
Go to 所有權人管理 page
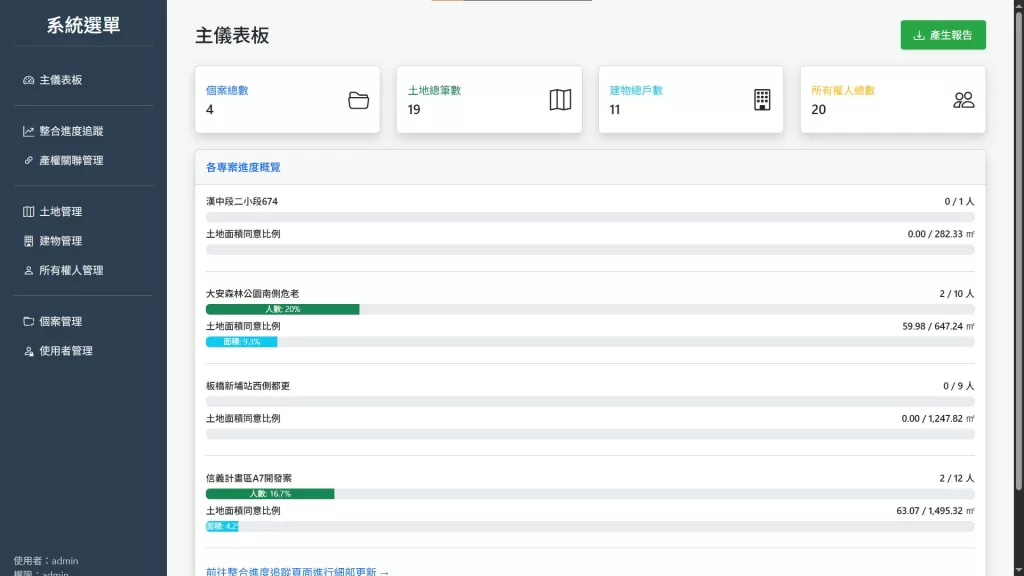click(70, 270)
